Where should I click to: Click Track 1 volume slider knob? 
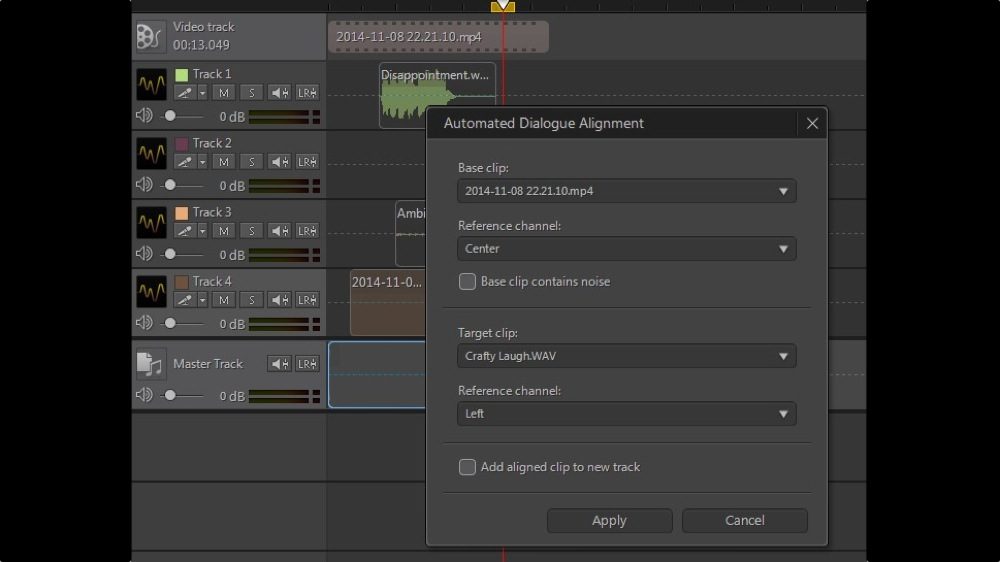(x=170, y=116)
